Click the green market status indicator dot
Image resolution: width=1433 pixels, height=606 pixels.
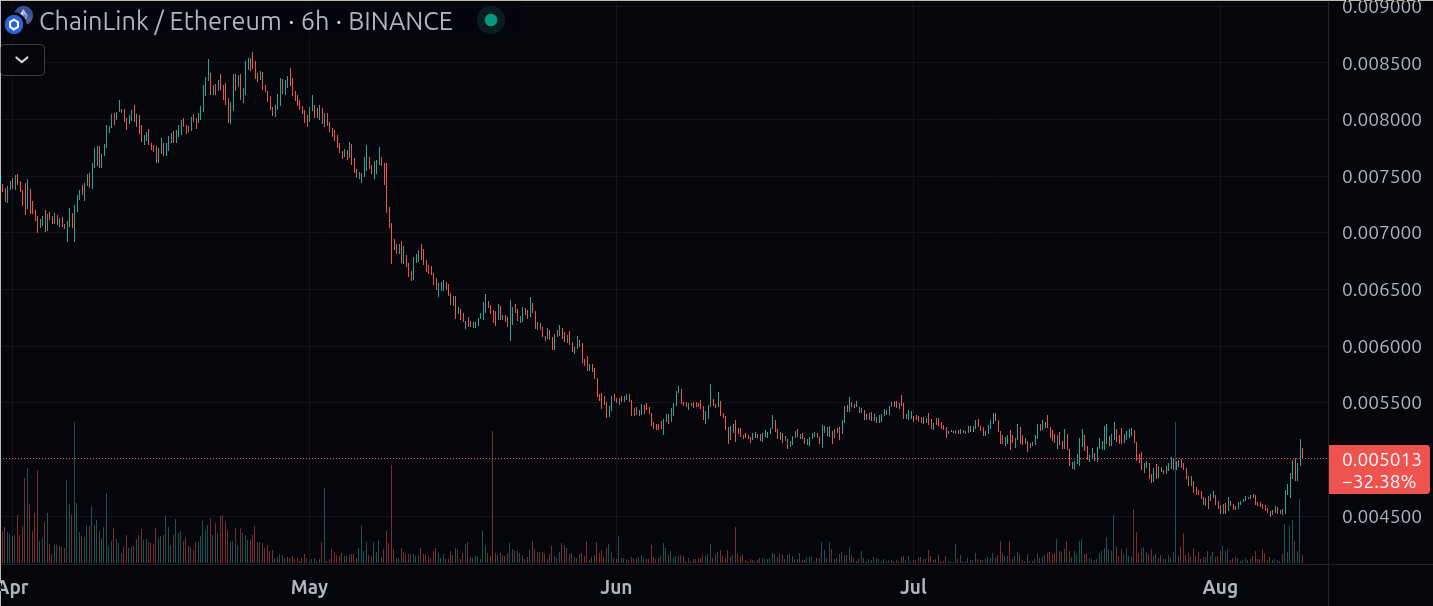click(489, 20)
